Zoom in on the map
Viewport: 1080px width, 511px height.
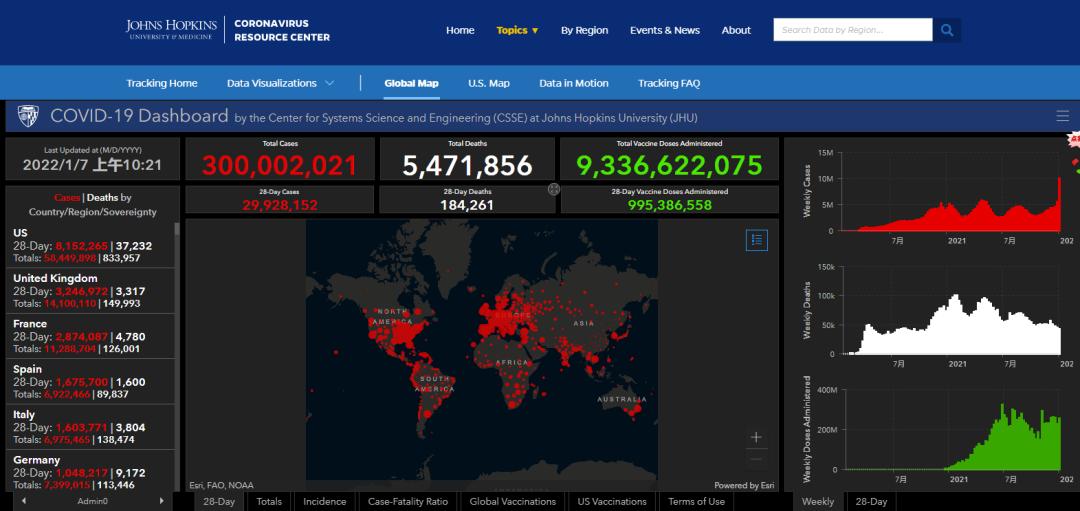point(756,437)
